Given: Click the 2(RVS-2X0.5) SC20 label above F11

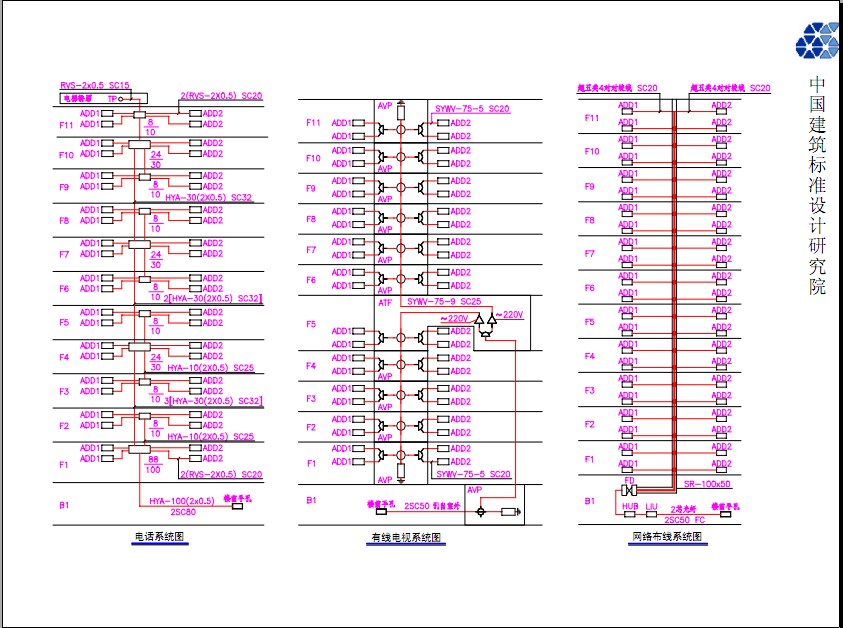Looking at the screenshot, I should 221,96.
